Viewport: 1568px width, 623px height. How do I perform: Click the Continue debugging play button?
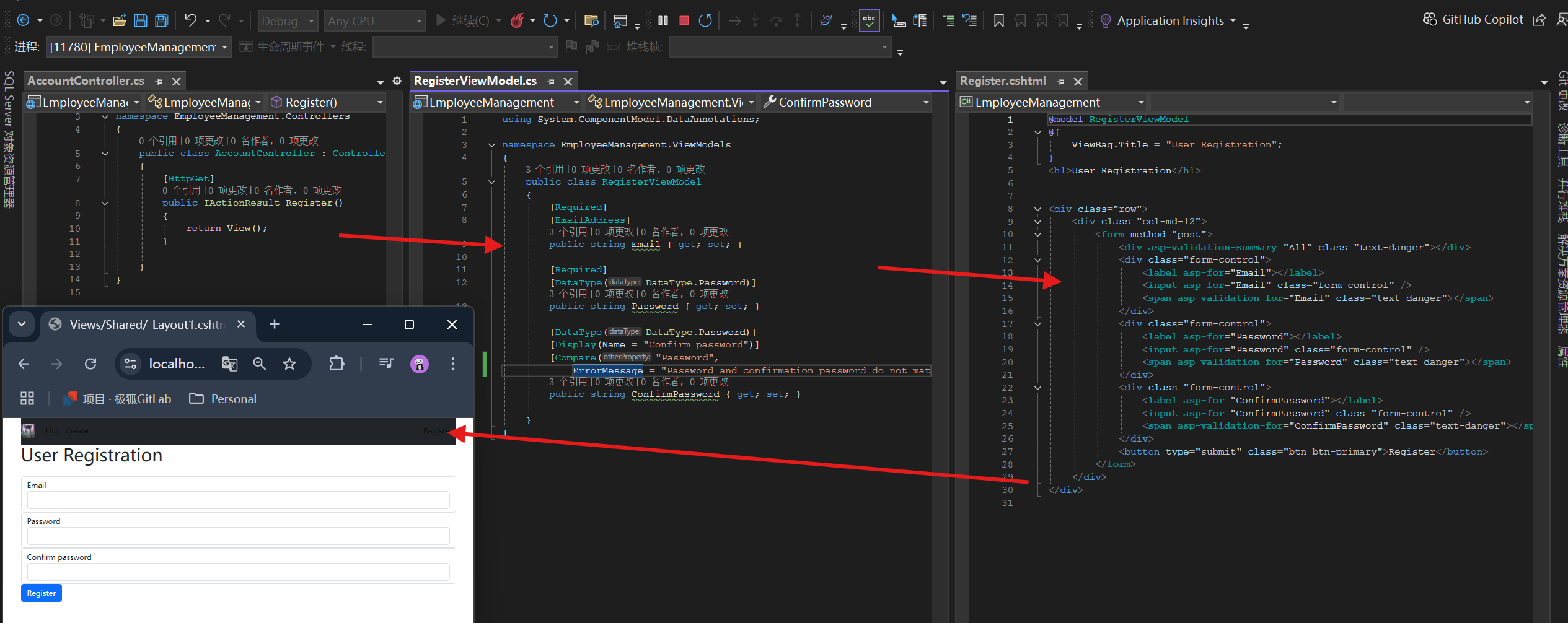pyautogui.click(x=441, y=20)
